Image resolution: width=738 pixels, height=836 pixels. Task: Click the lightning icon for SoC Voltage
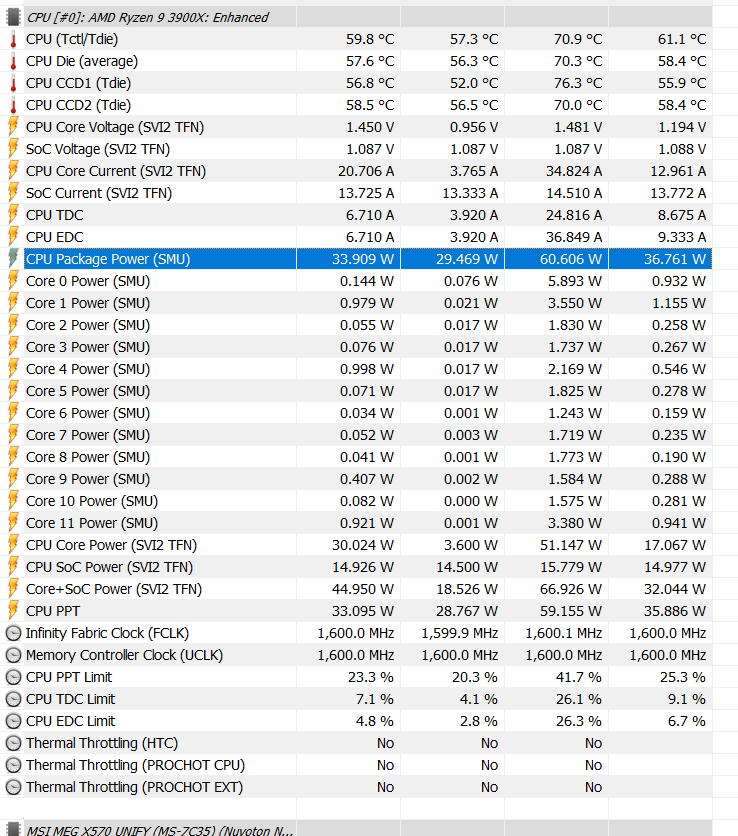click(x=13, y=149)
